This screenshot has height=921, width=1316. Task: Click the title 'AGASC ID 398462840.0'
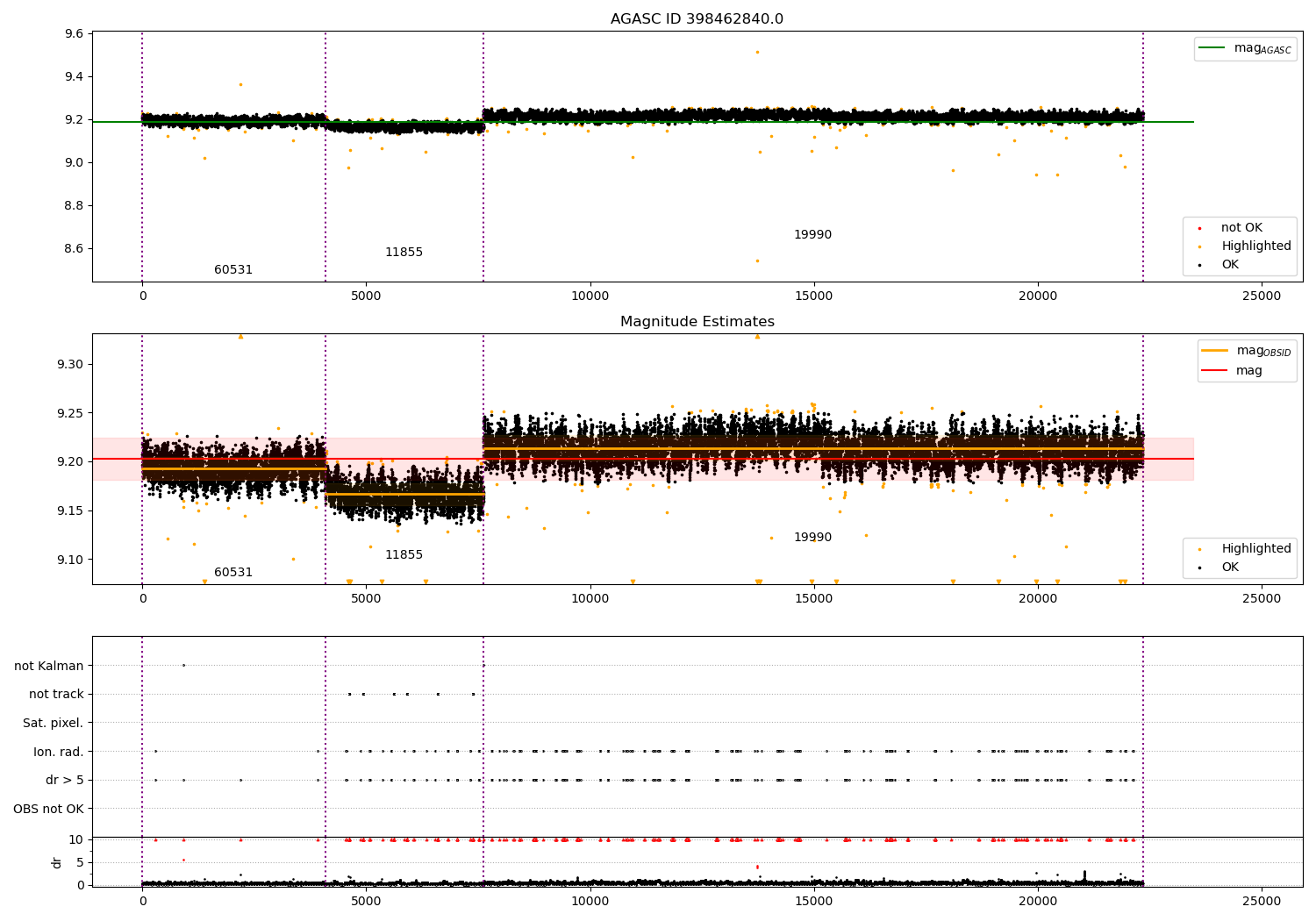click(697, 19)
